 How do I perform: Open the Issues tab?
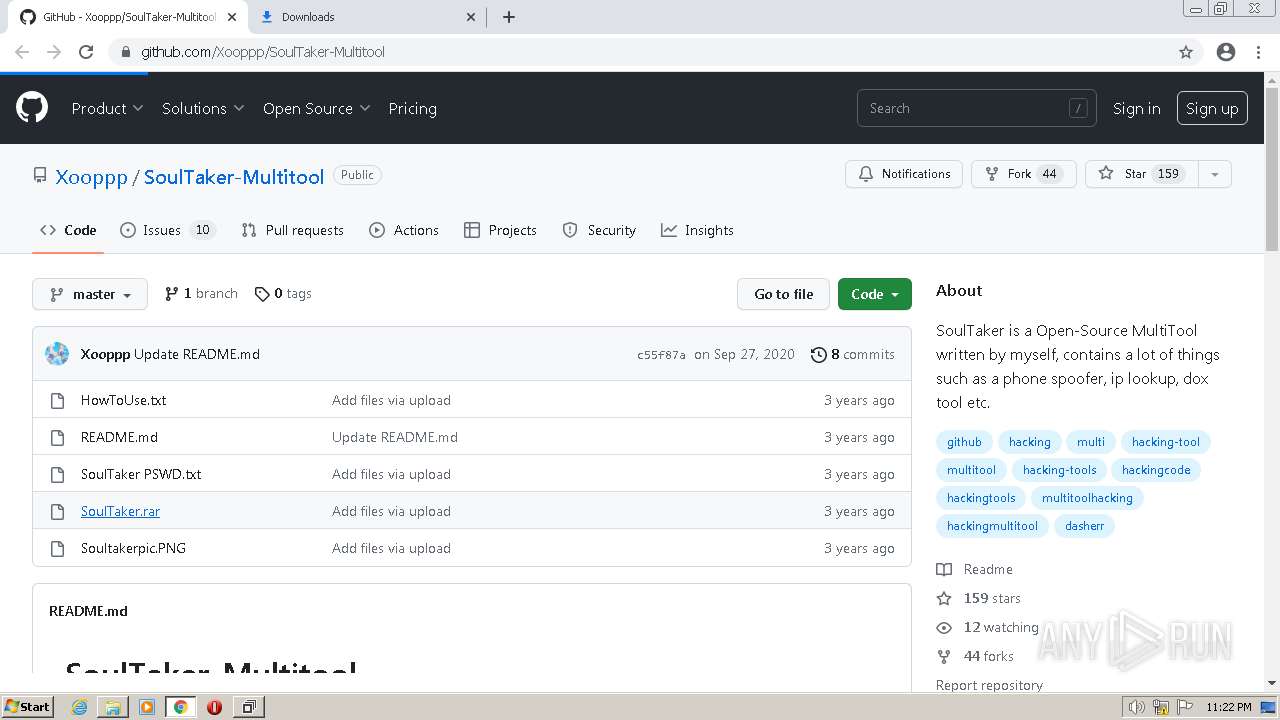tap(167, 230)
